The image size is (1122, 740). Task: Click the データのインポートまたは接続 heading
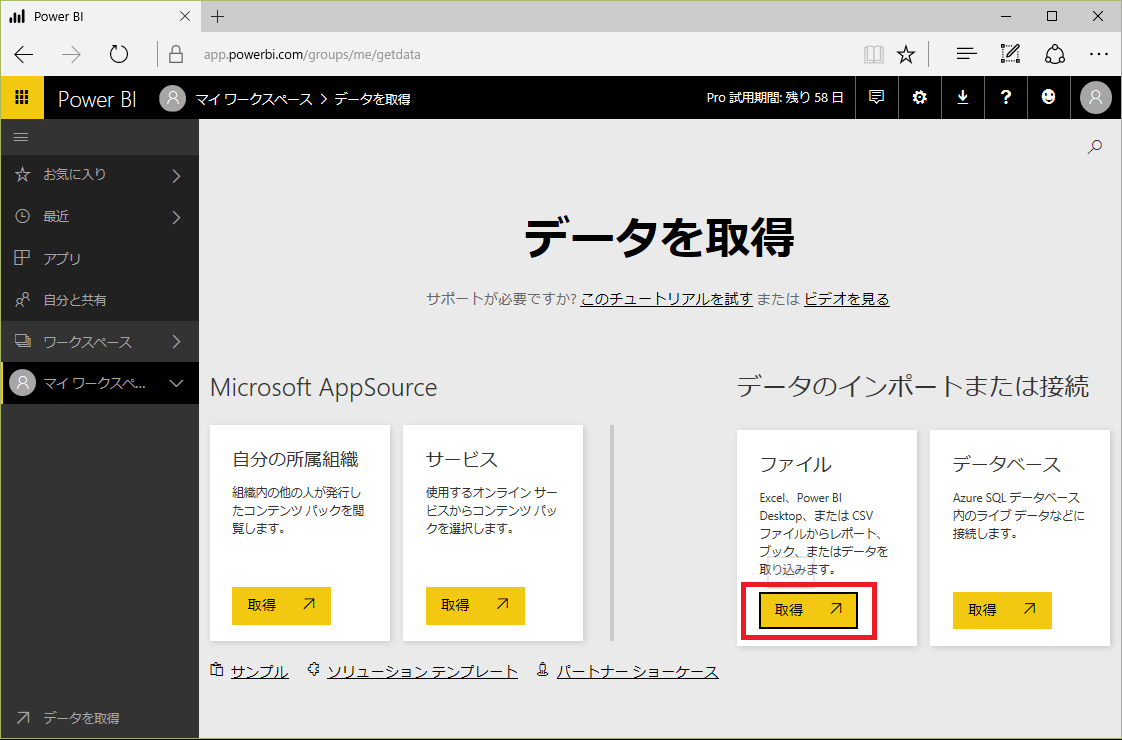tap(912, 386)
